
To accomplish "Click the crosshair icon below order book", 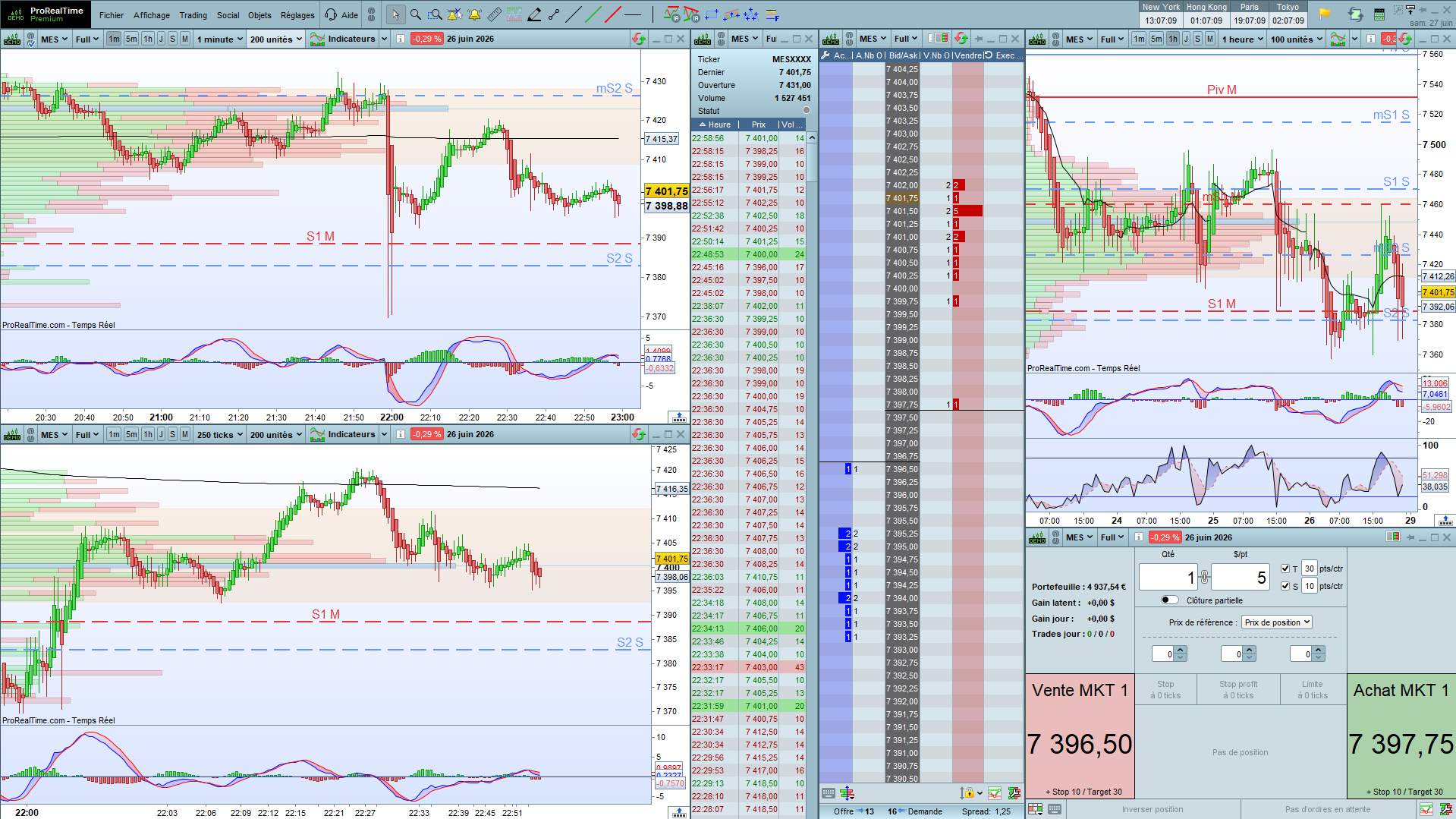I will pyautogui.click(x=847, y=793).
